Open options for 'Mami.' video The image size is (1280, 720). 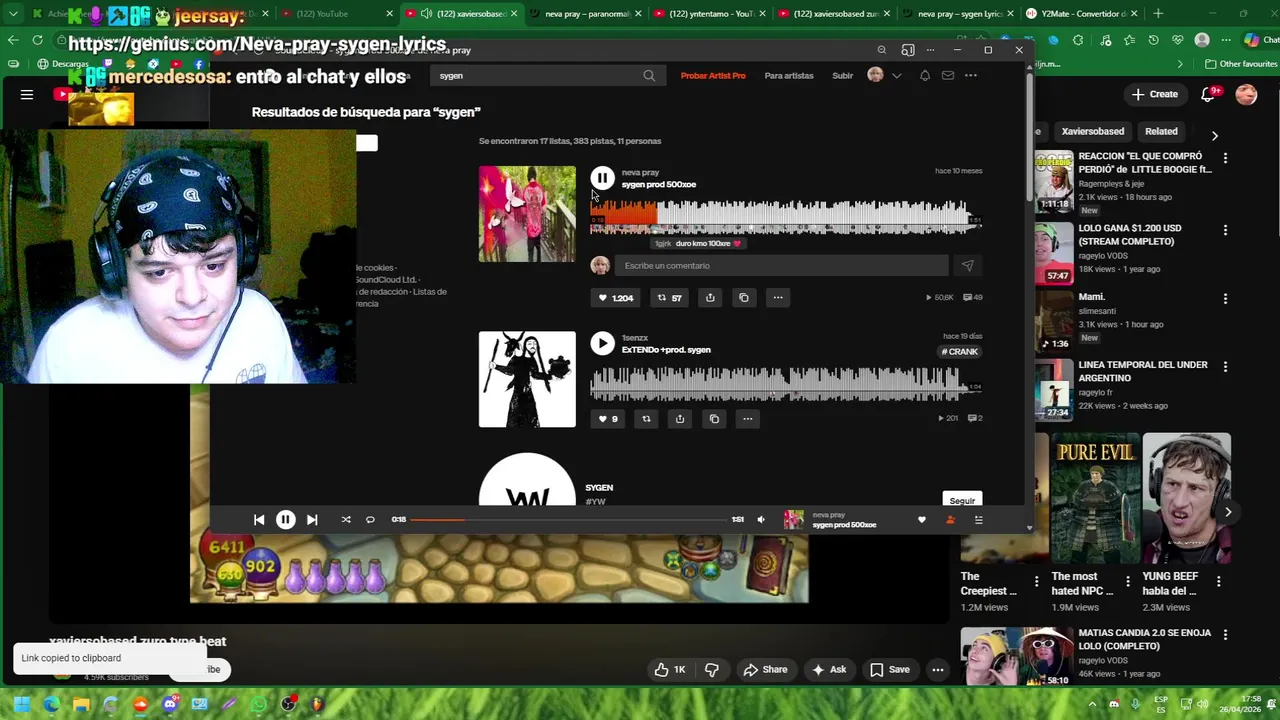tap(1225, 299)
